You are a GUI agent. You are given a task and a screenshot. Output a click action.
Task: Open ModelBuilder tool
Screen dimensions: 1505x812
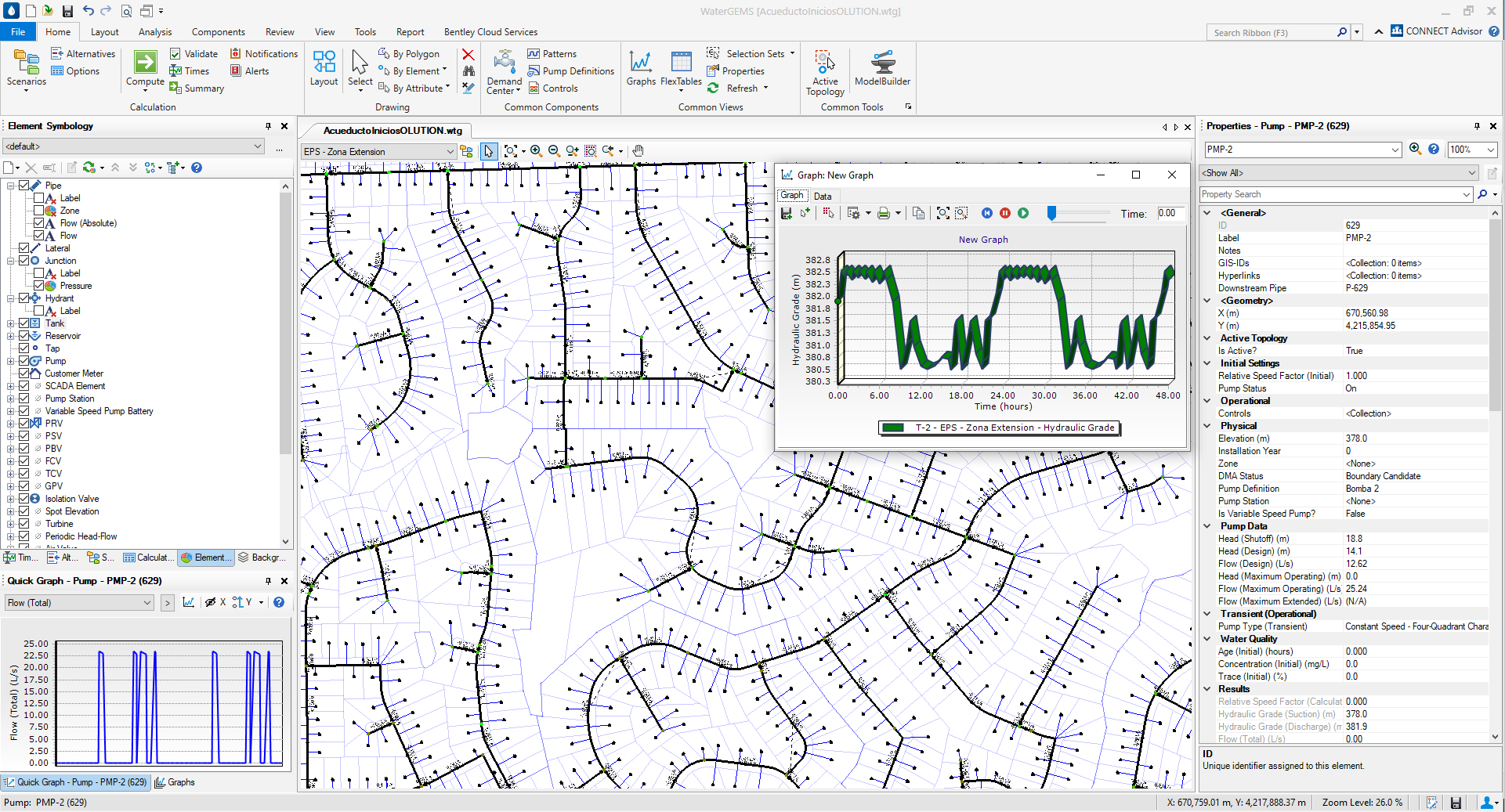click(x=882, y=67)
